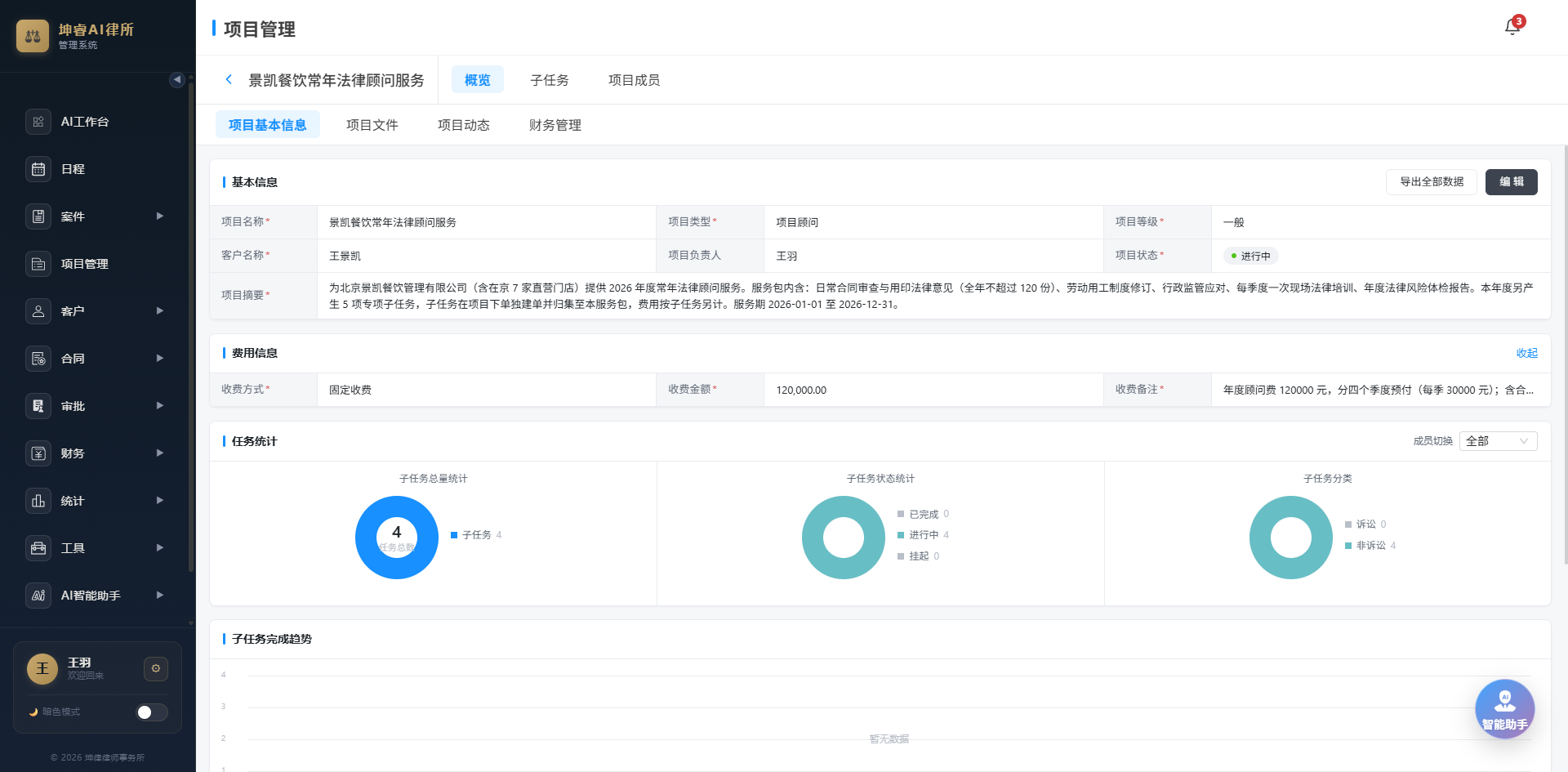This screenshot has width=1568, height=772.
Task: Open the 财务管理 tab
Action: (x=555, y=125)
